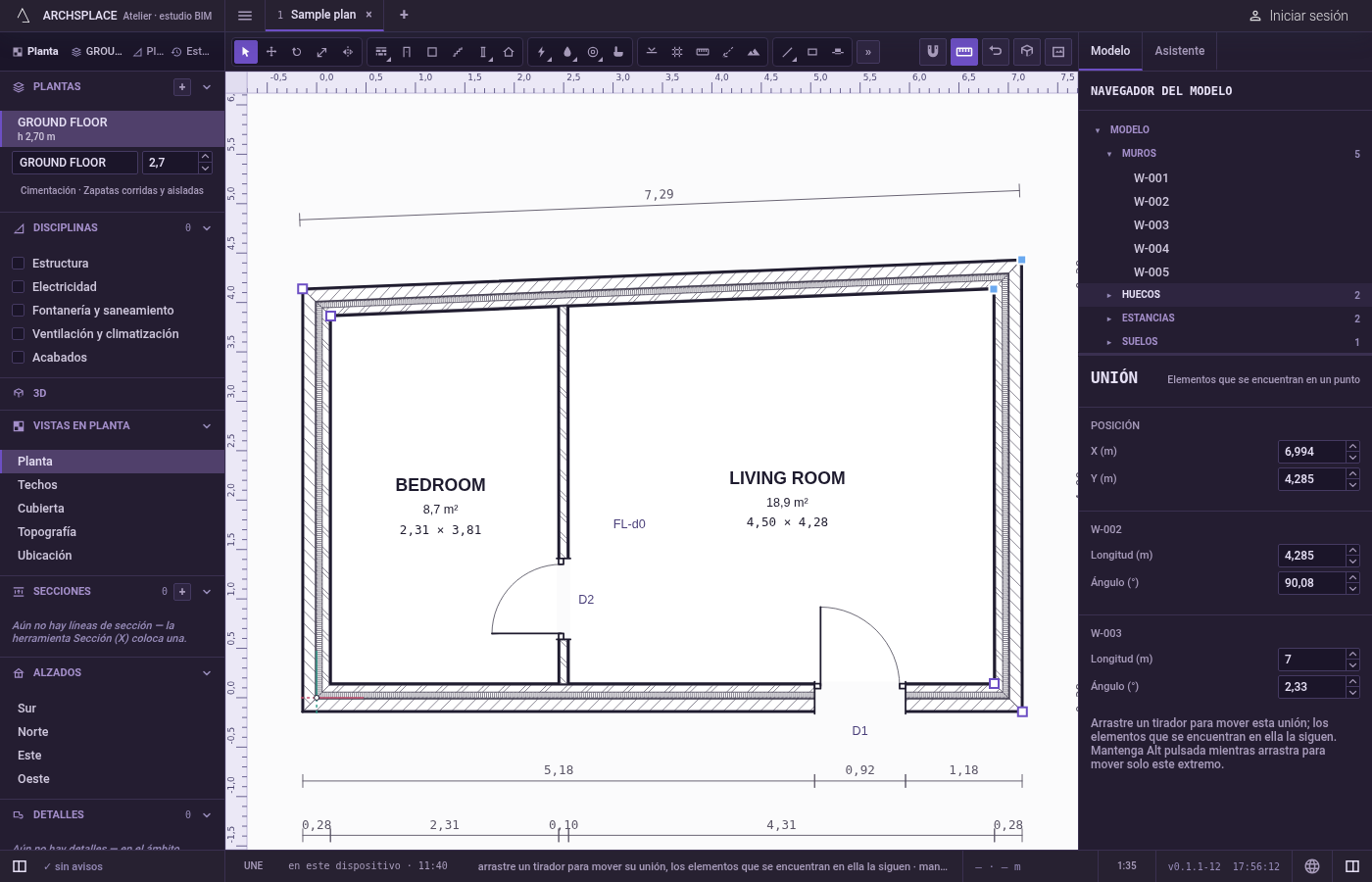Open the globe language icon
This screenshot has height=882, width=1372.
click(1312, 866)
